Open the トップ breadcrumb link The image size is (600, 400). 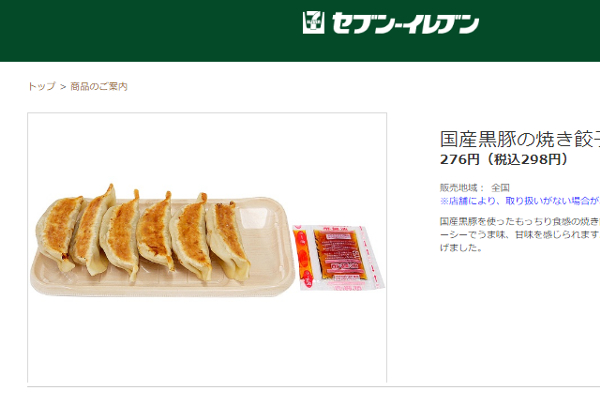tap(42, 86)
